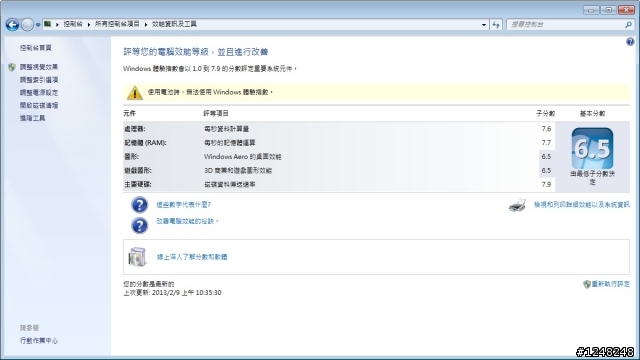Screen dimensions: 640x360
Task: Click the printer icon
Action: pyautogui.click(x=518, y=205)
